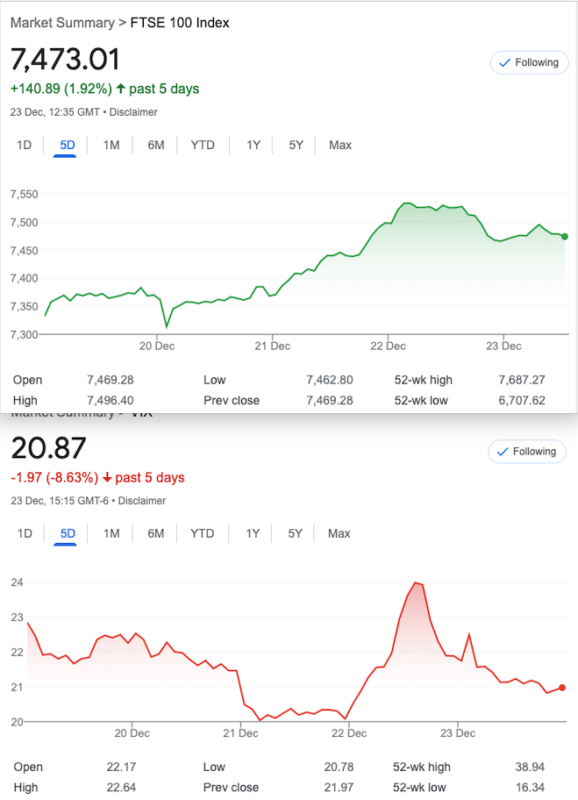
Task: Select 6M range tab on VIX chart
Action: coord(156,534)
